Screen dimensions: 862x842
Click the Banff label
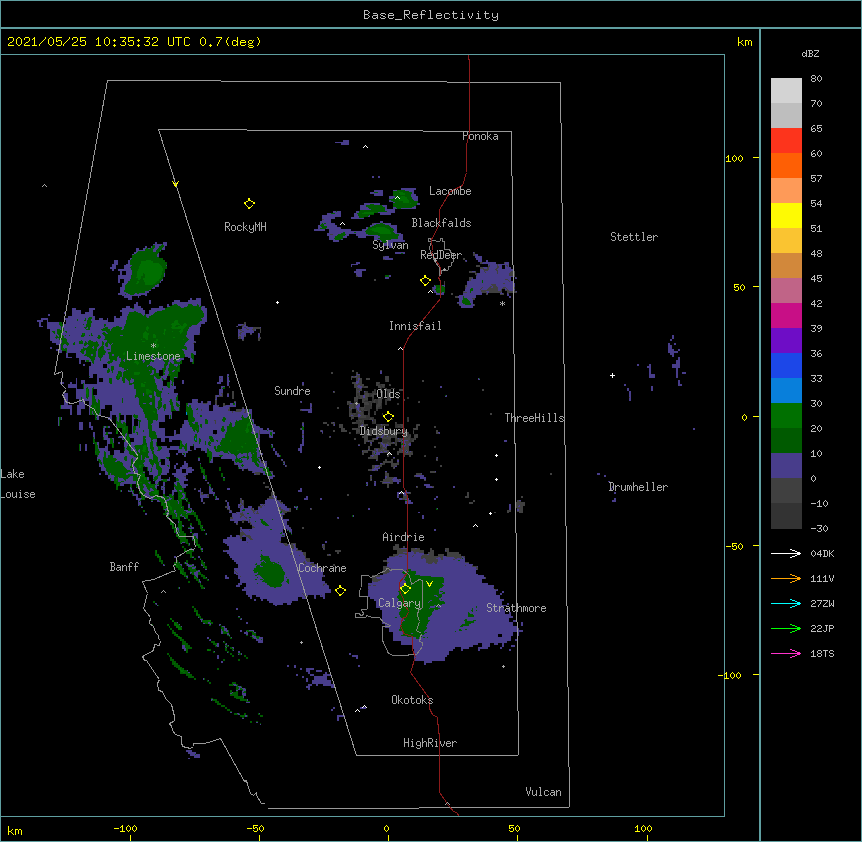(x=124, y=567)
